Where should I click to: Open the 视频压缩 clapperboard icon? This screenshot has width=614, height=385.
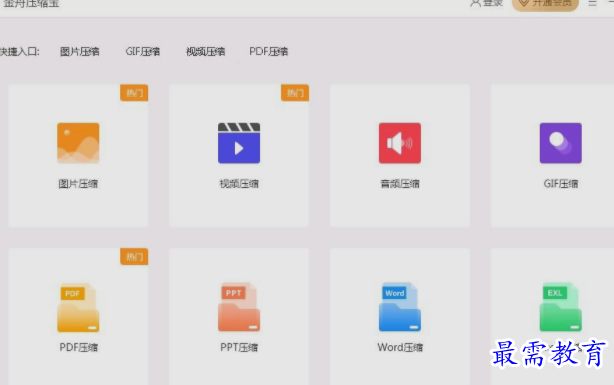239,143
